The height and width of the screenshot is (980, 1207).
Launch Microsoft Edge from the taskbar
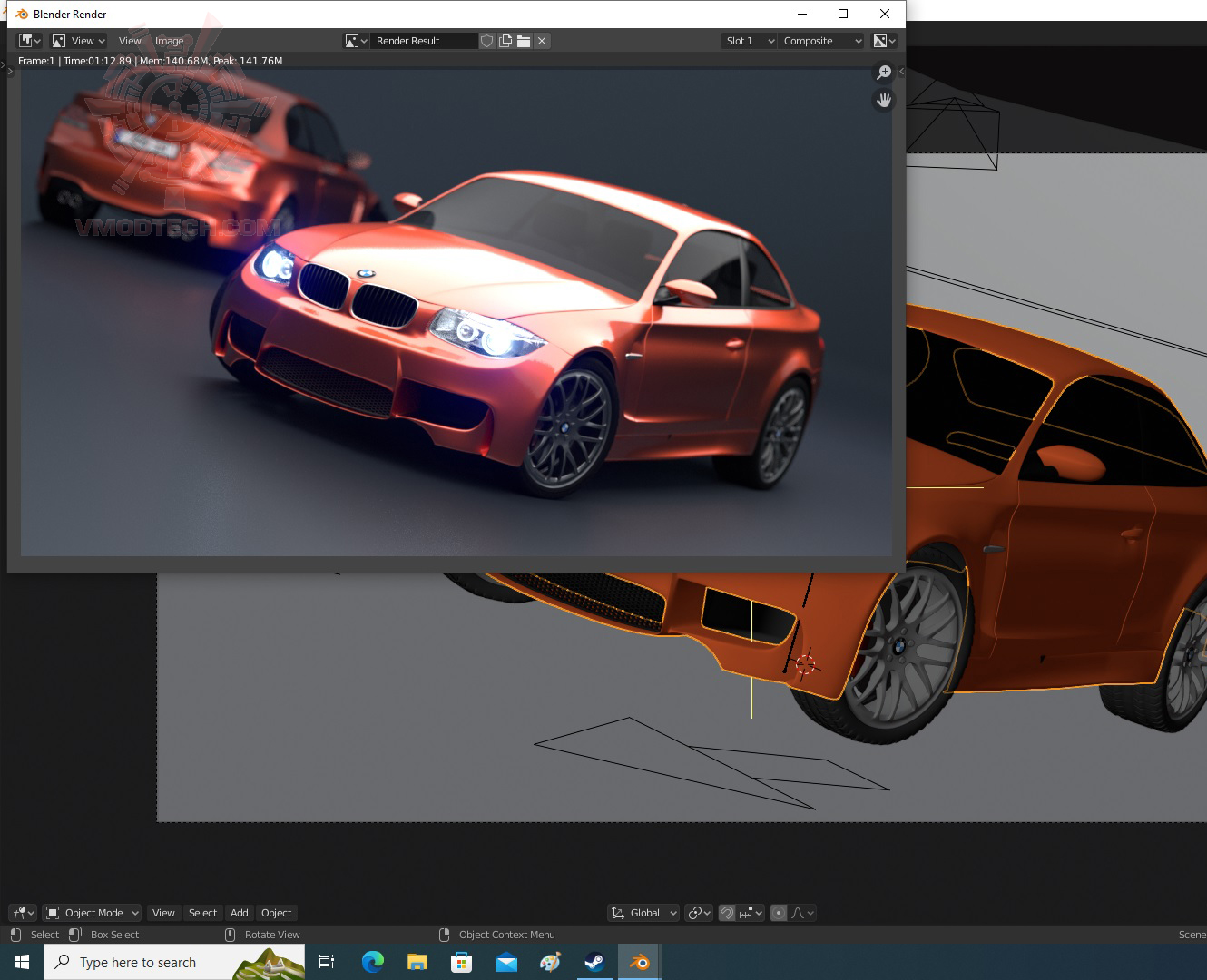point(372,962)
